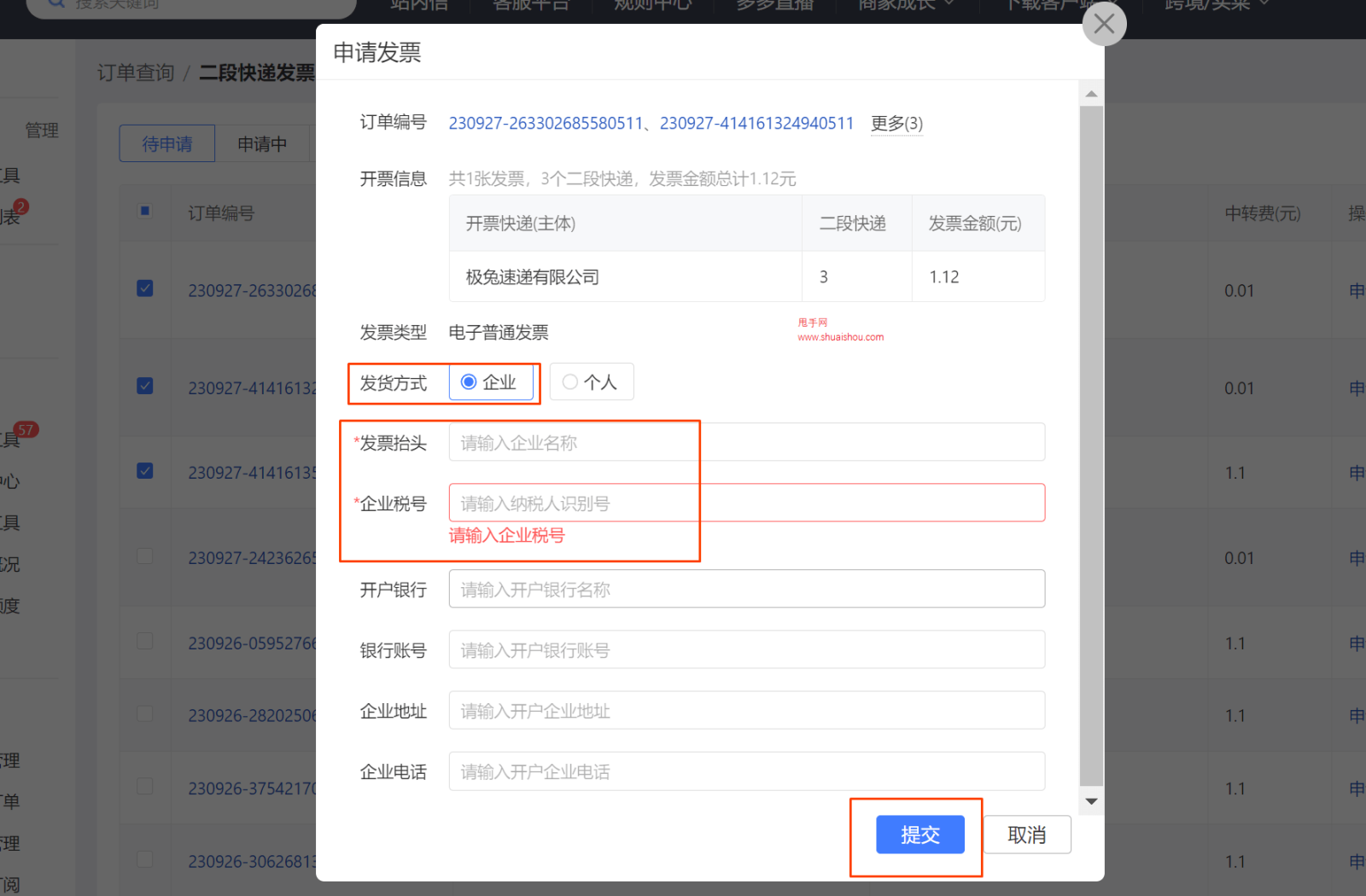Screen dimensions: 1366x896
Task: Switch to the 待申请 tab
Action: click(x=167, y=143)
